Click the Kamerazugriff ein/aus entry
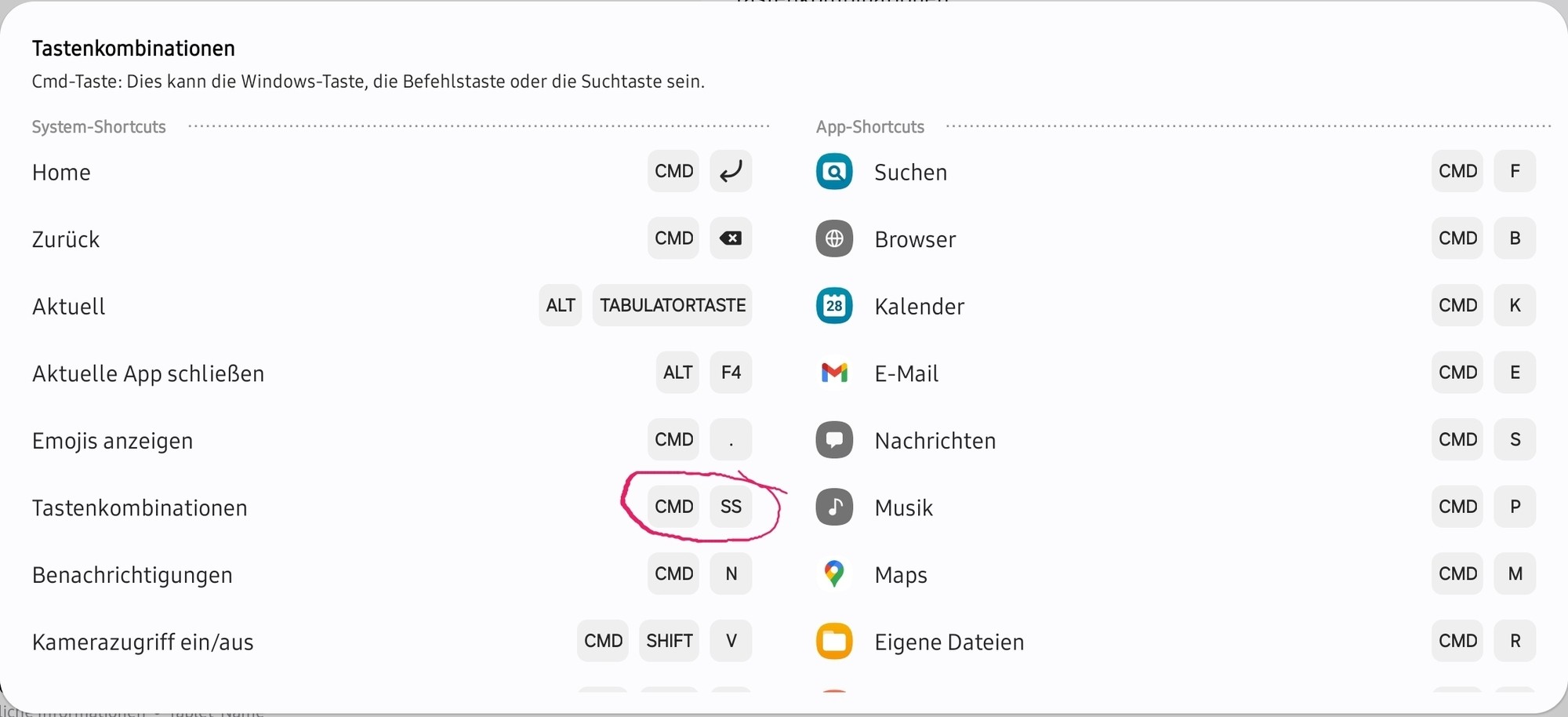Screen dimensions: 1568x717 pos(143,642)
